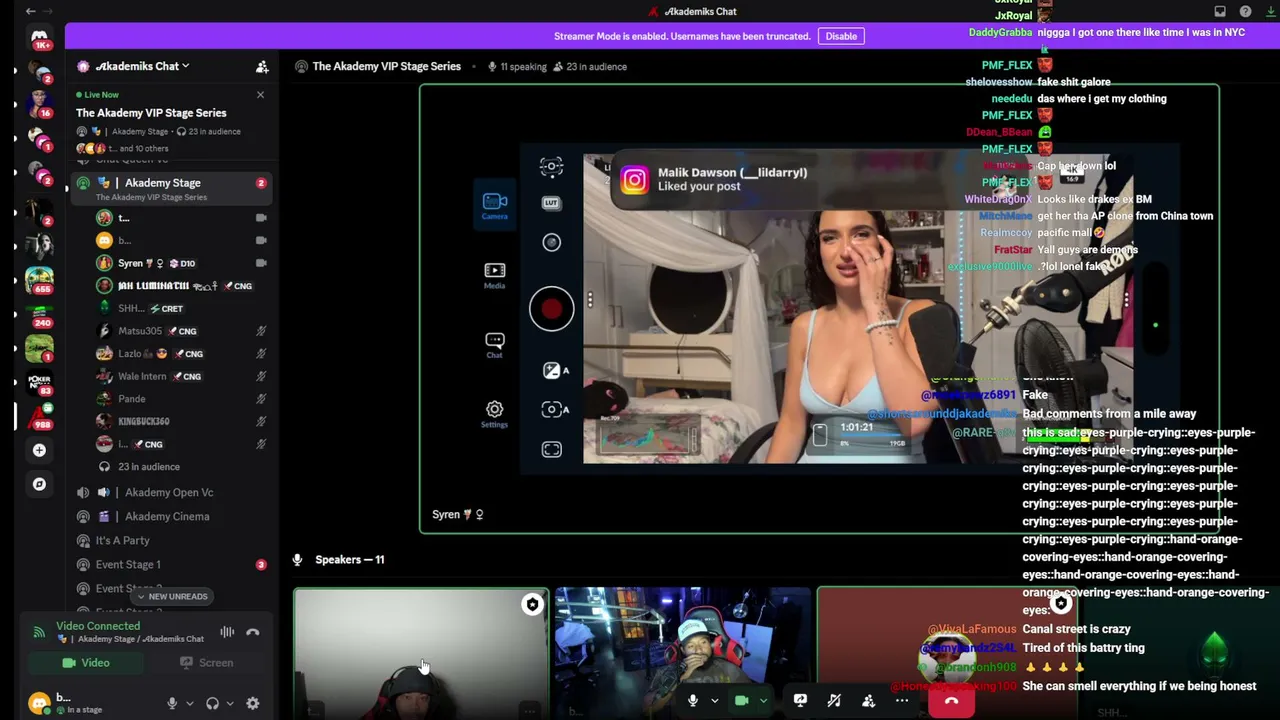The width and height of the screenshot is (1280, 720).
Task: Turn off camera with the Video button
Action: (x=86, y=663)
